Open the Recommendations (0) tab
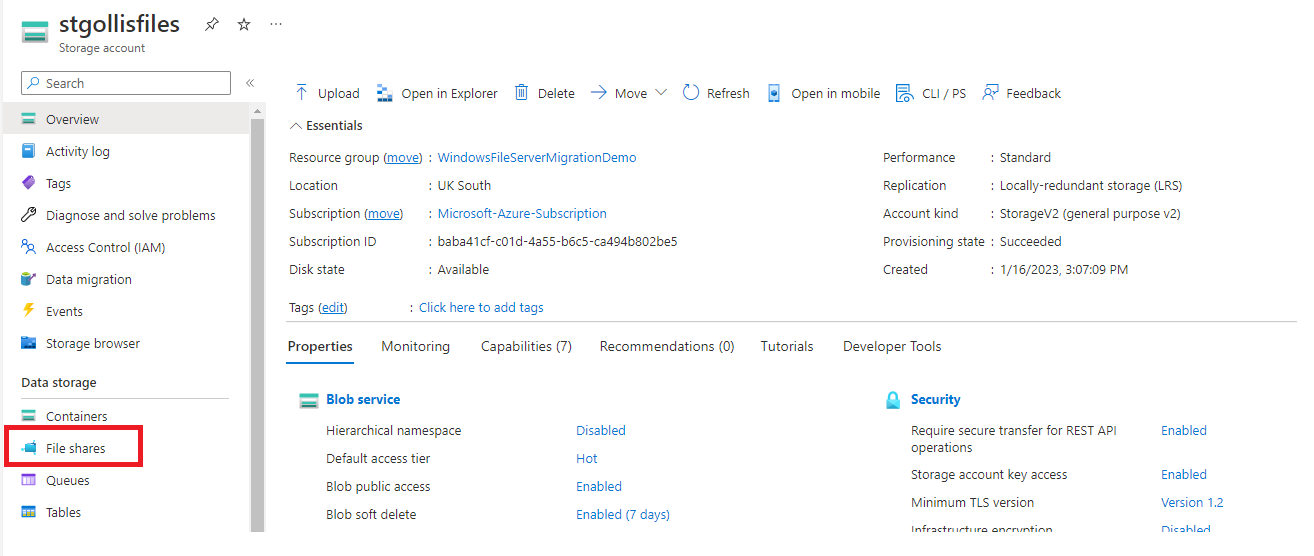 click(667, 347)
